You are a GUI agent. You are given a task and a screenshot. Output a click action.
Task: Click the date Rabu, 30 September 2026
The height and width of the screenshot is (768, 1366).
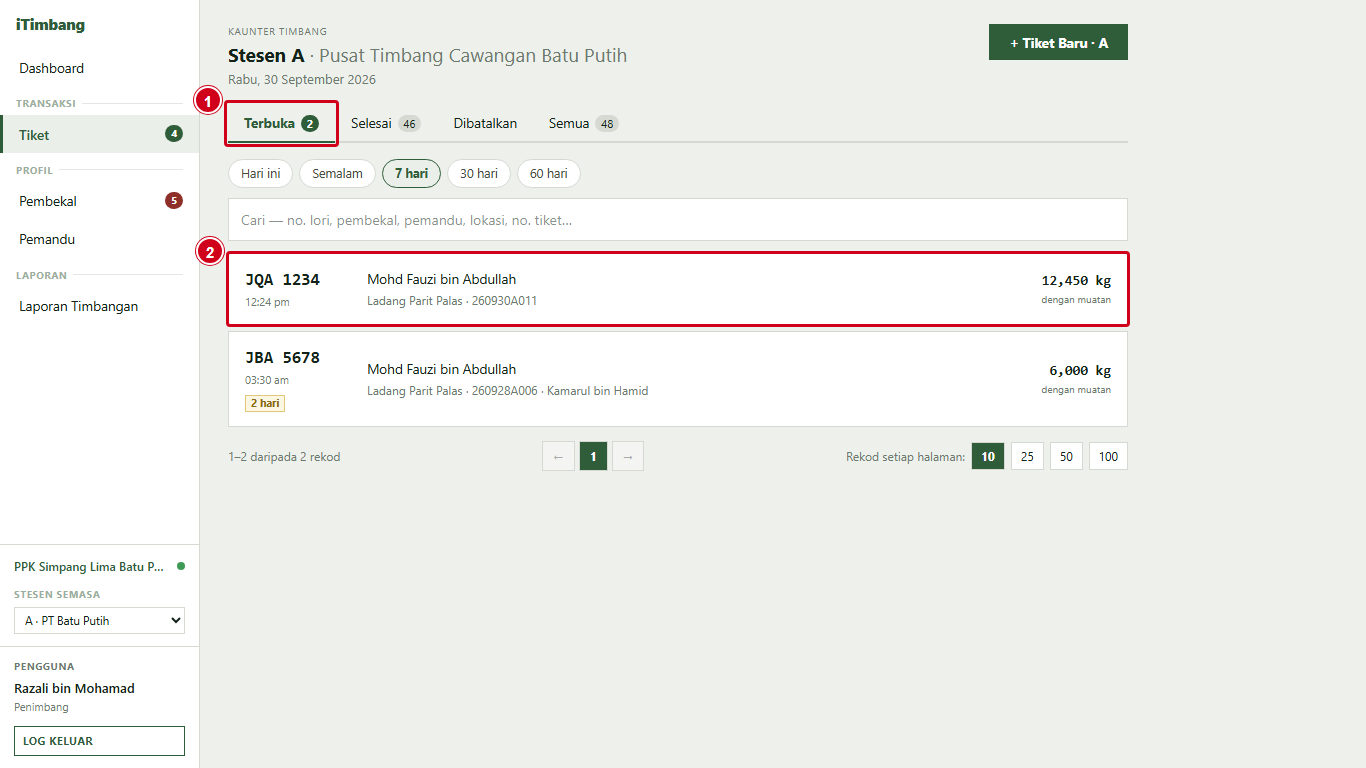[x=302, y=79]
